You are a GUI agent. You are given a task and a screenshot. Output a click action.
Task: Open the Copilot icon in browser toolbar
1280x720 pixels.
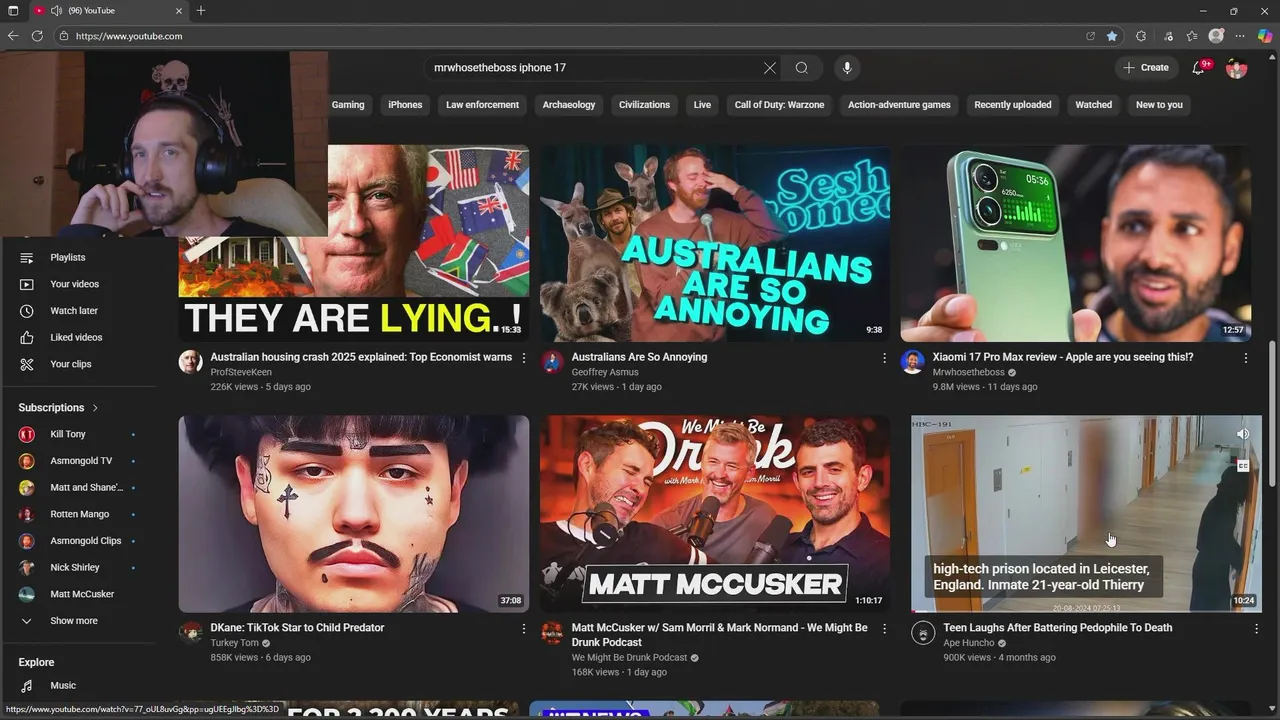click(x=1265, y=36)
